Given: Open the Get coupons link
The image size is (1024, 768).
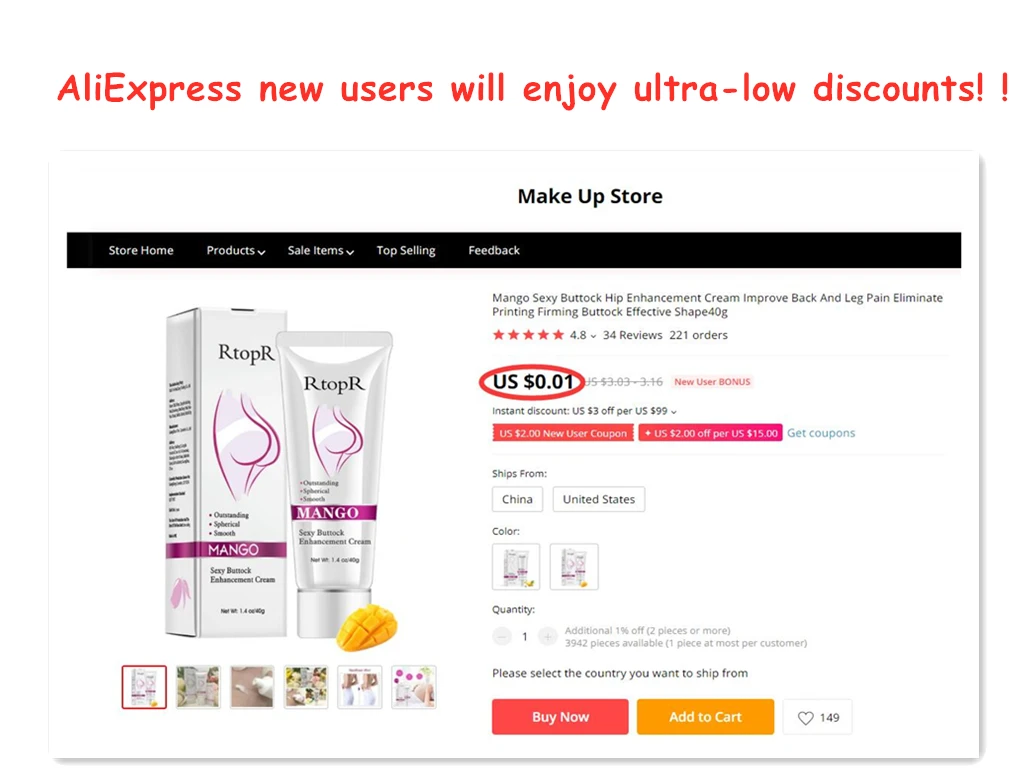Looking at the screenshot, I should [x=821, y=433].
